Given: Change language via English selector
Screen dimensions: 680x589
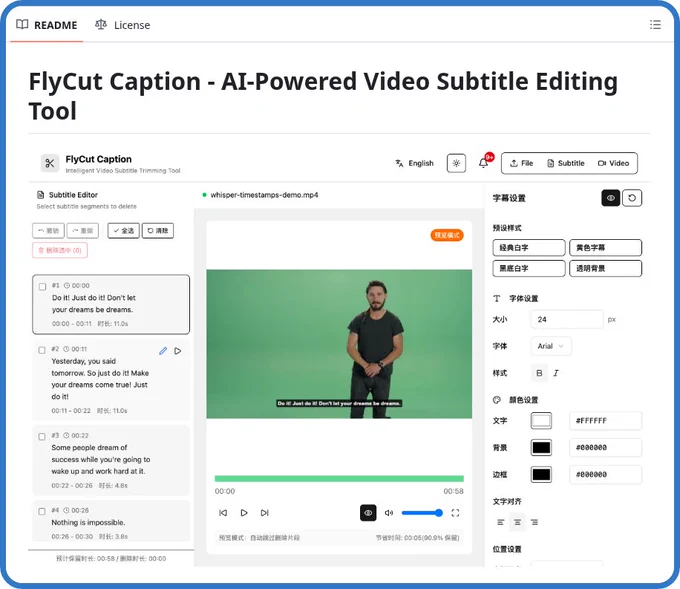Looking at the screenshot, I should 415,164.
